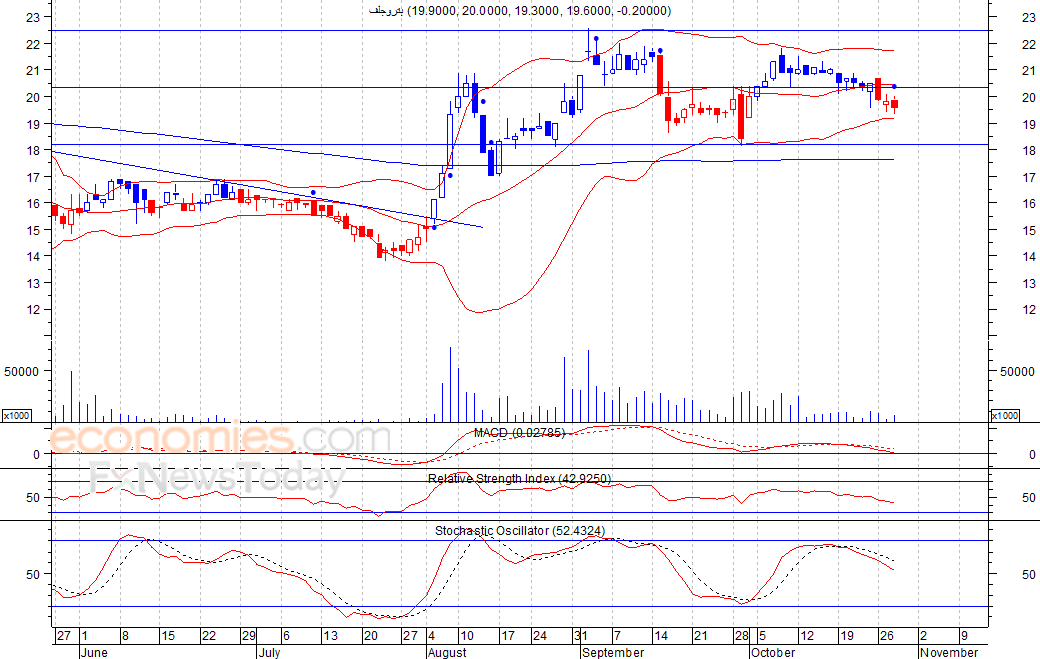Viewport: 1040px width, 659px height.
Task: Click date tick 4 in August
Action: click(x=431, y=636)
